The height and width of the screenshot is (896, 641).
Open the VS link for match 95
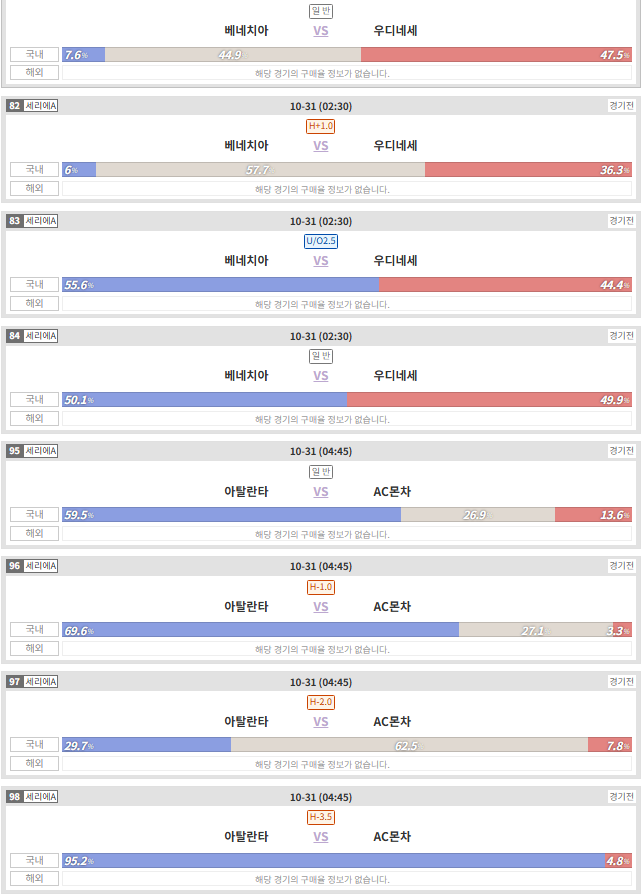(x=320, y=491)
